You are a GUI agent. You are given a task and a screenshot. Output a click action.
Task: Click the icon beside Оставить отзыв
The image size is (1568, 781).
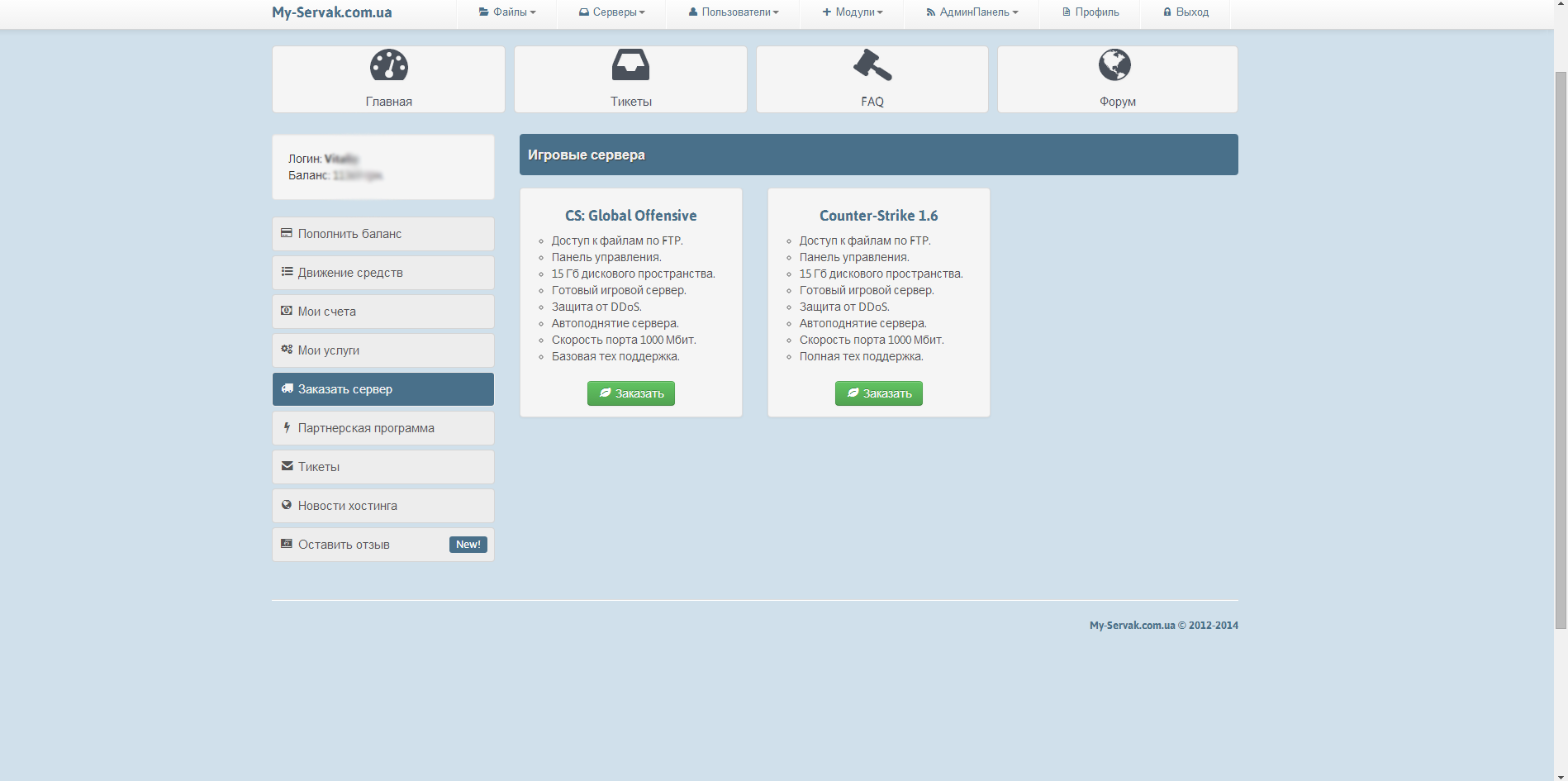point(287,544)
